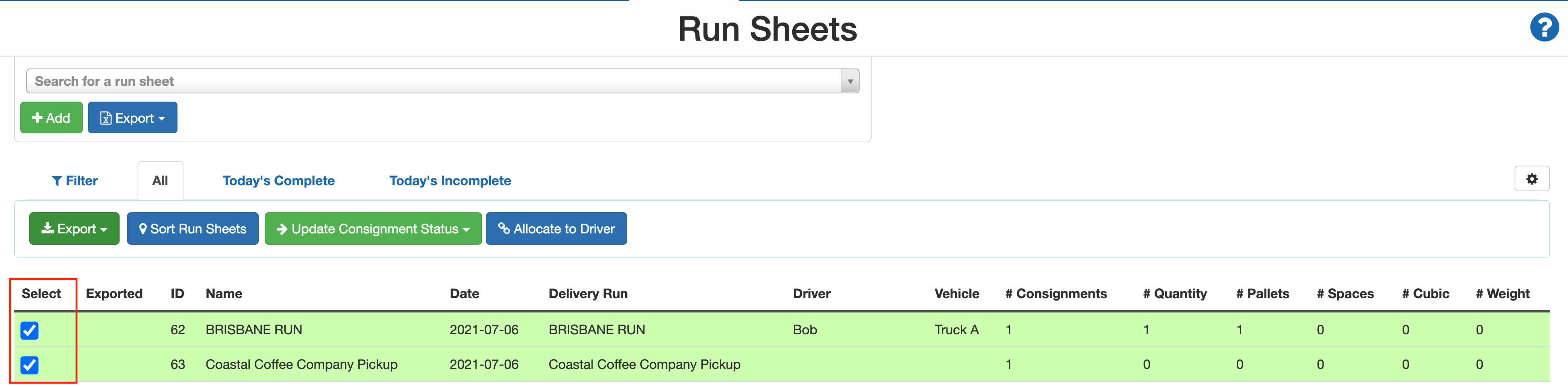Click the download icon on green Export button
Screen dimensions: 1568x387
click(x=47, y=229)
